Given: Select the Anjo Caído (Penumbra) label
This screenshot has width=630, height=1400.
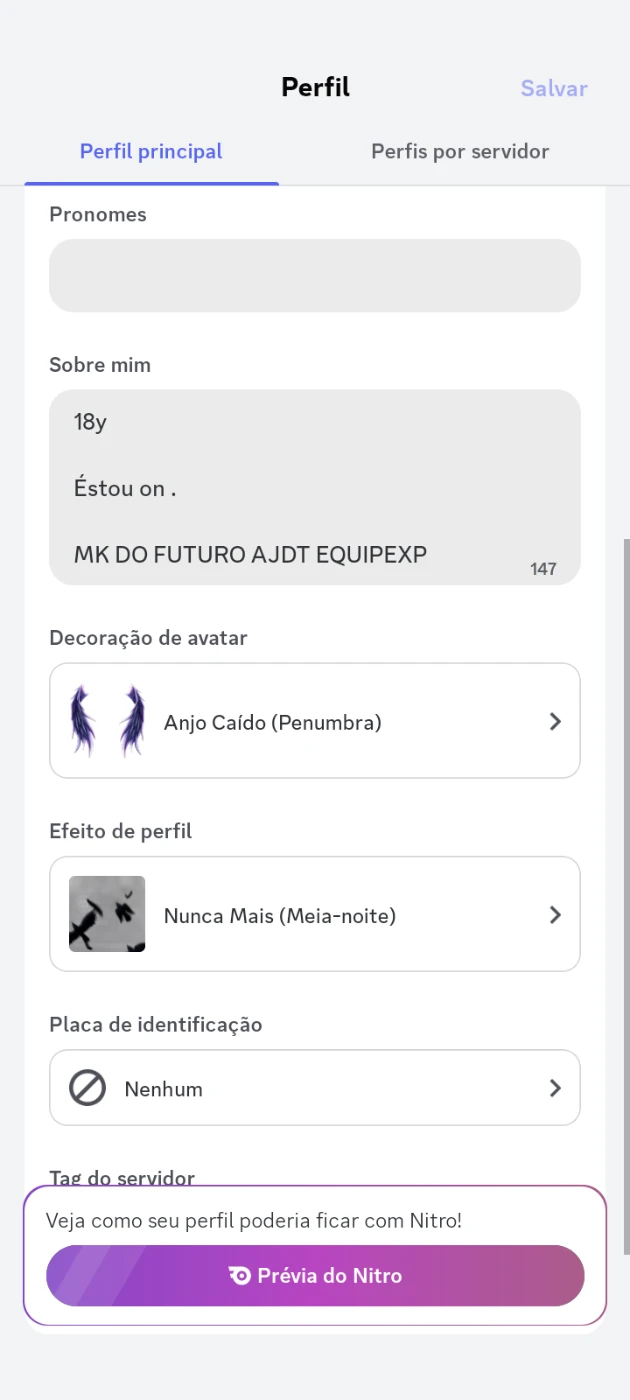Looking at the screenshot, I should coord(273,722).
